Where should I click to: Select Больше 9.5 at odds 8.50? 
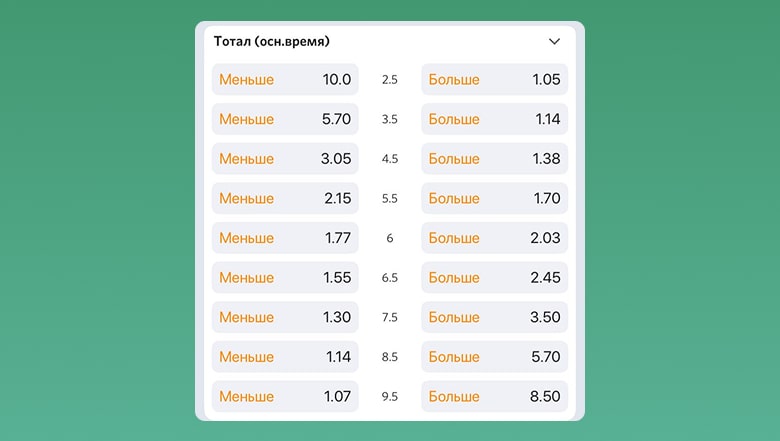(494, 396)
